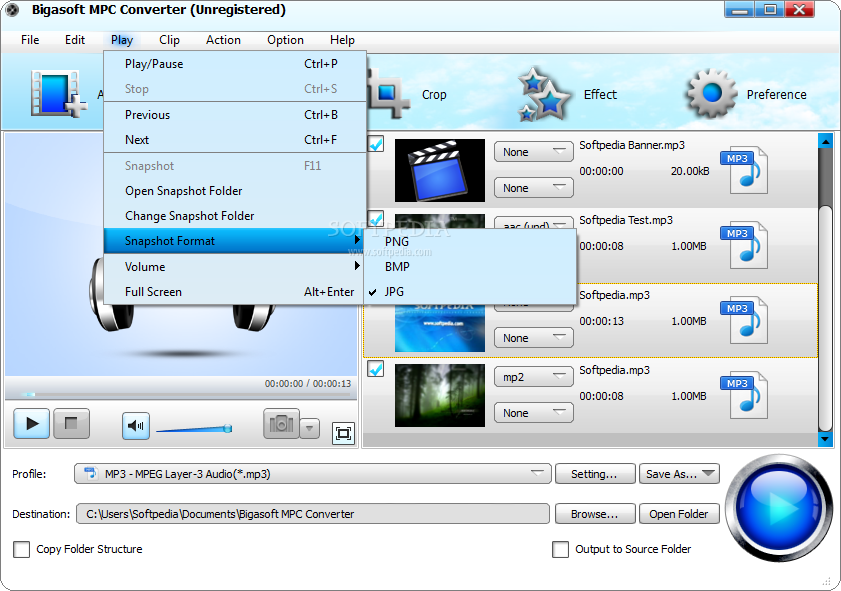Open the None dropdown in the highlighted Softpedia.mp3 row
Image resolution: width=841 pixels, height=591 pixels.
point(534,338)
